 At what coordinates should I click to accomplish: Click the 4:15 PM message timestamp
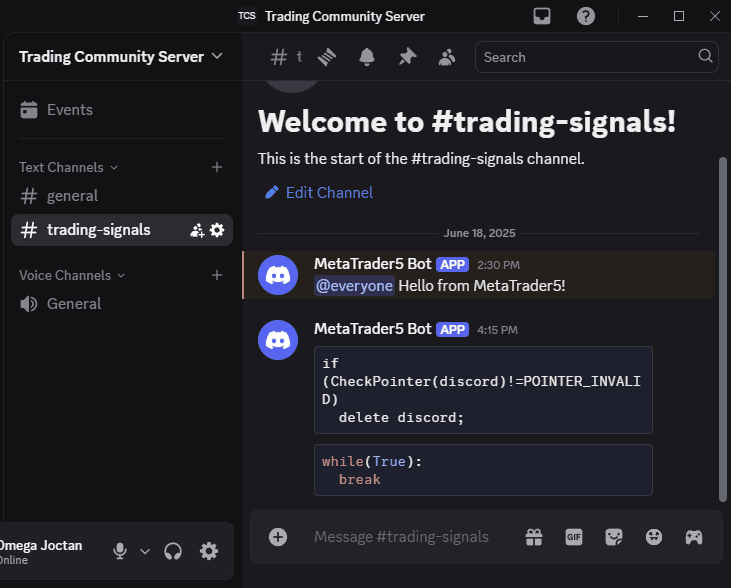[497, 330]
